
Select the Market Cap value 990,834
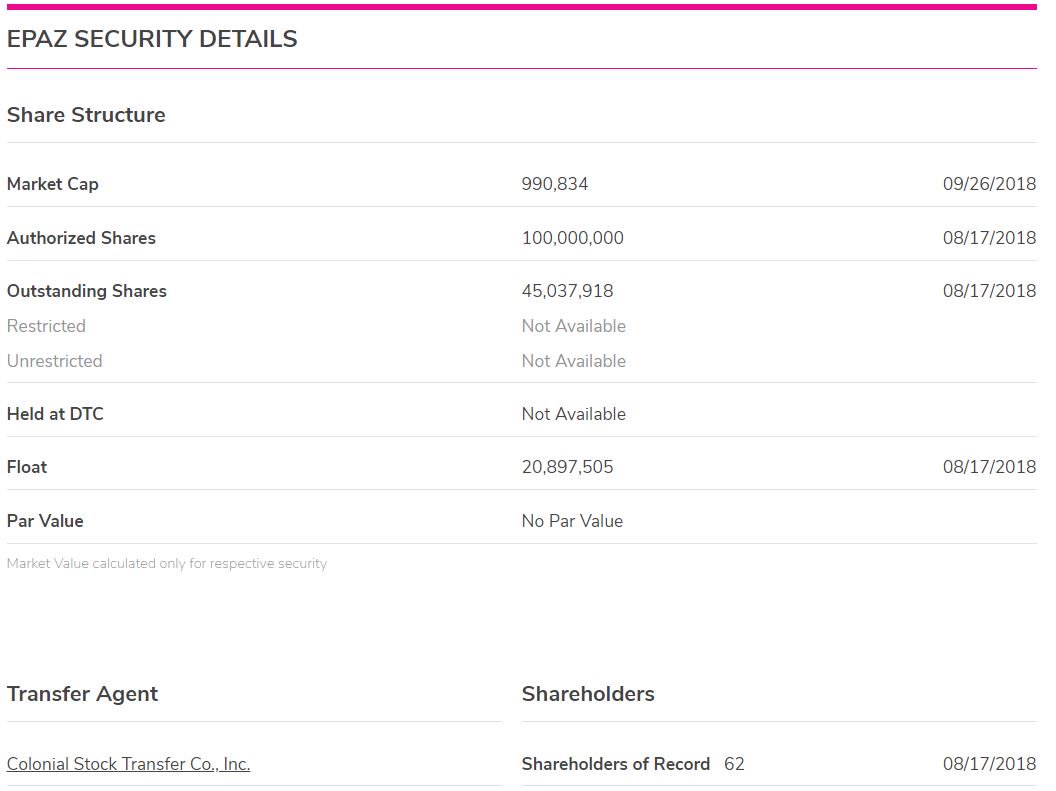point(555,184)
